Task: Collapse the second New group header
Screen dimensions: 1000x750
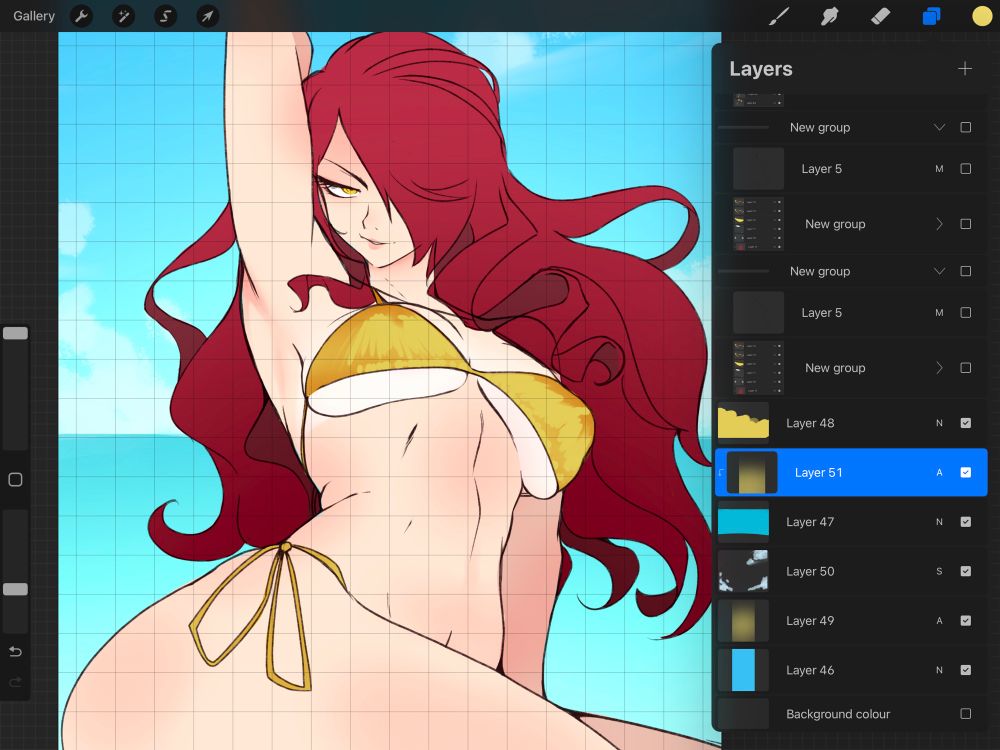Action: click(939, 271)
